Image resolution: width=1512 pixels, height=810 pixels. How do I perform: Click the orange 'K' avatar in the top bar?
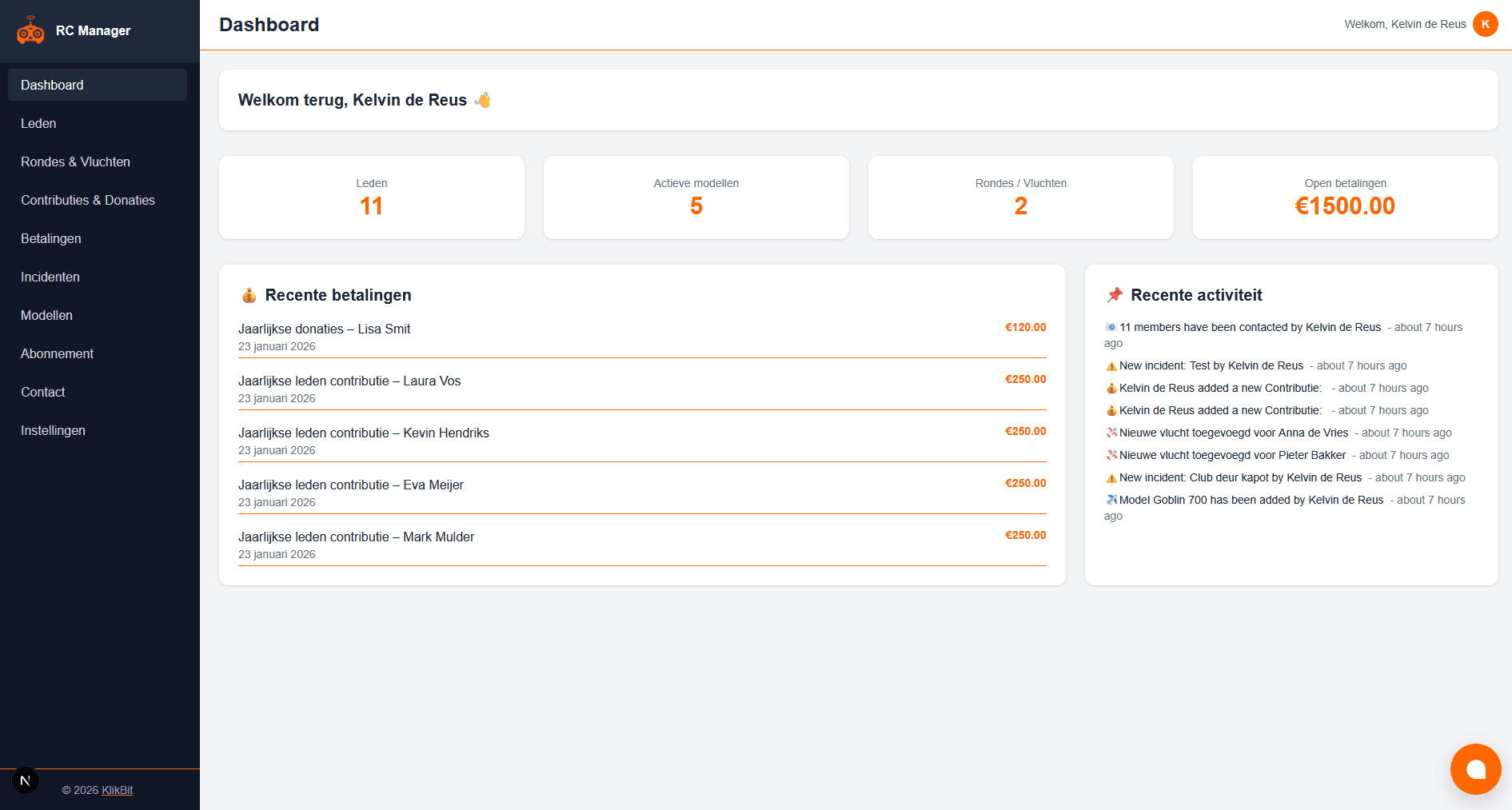coord(1486,24)
